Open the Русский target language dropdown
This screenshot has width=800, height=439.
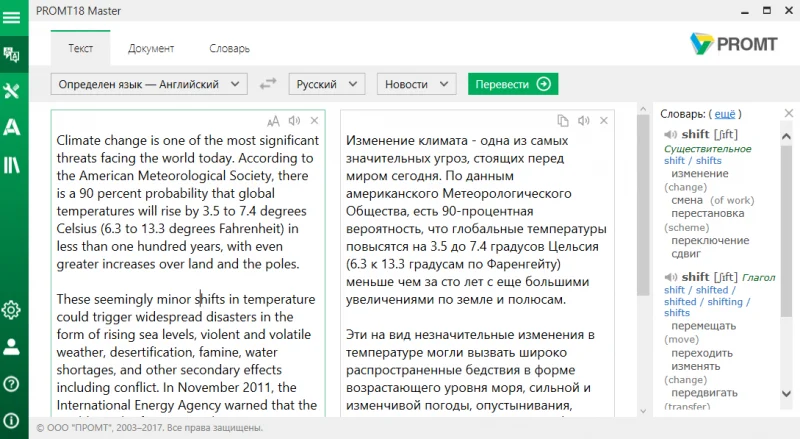(x=327, y=84)
